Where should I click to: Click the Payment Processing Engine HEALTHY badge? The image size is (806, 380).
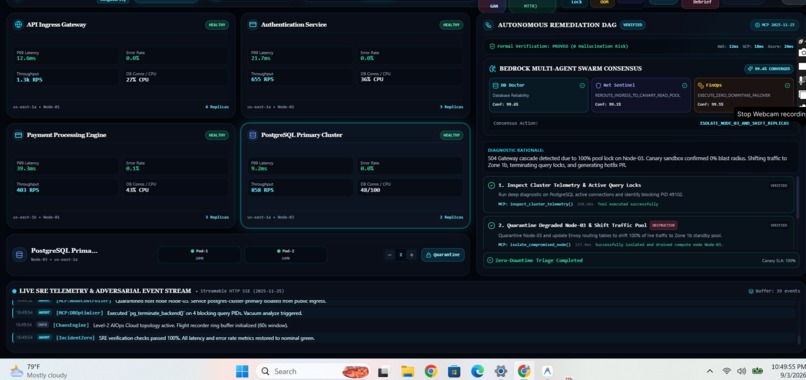point(216,135)
